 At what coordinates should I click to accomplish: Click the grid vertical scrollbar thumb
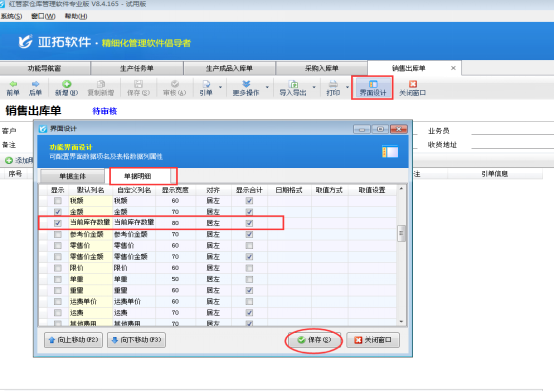coord(401,233)
